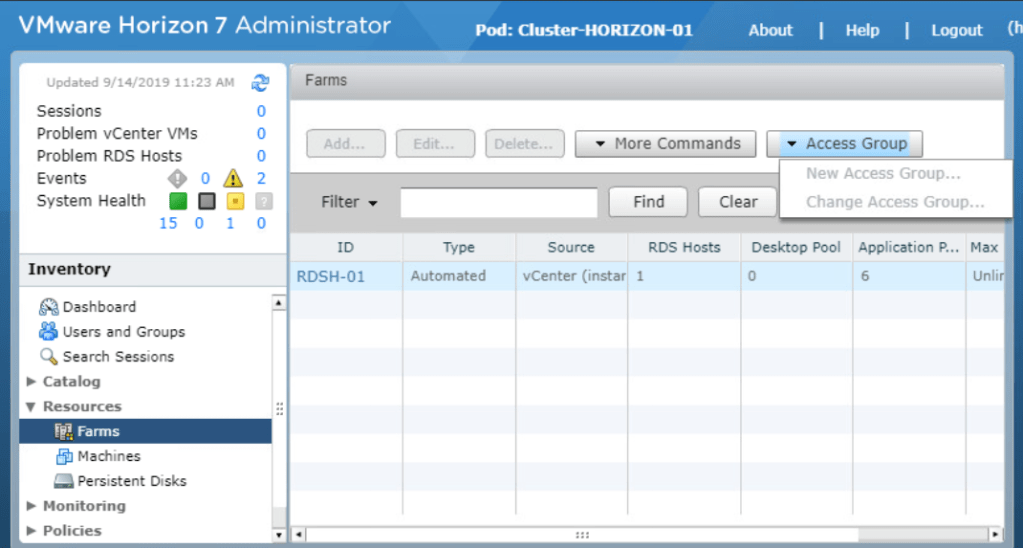1023x548 pixels.
Task: Click the yellow Events warning triangle icon
Action: point(233,179)
